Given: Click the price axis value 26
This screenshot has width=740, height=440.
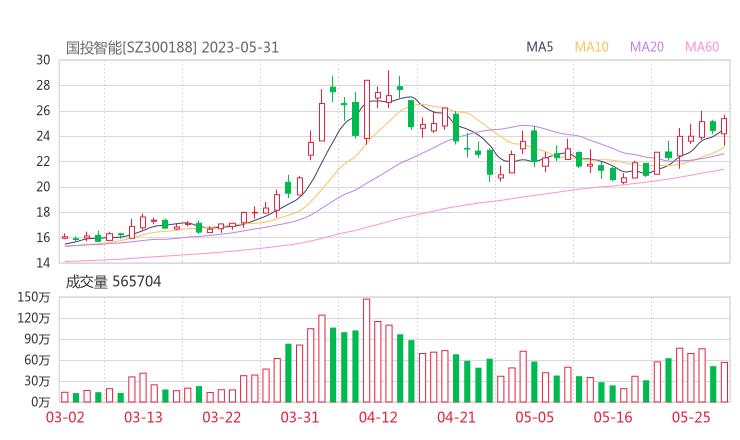Looking at the screenshot, I should point(43,111).
